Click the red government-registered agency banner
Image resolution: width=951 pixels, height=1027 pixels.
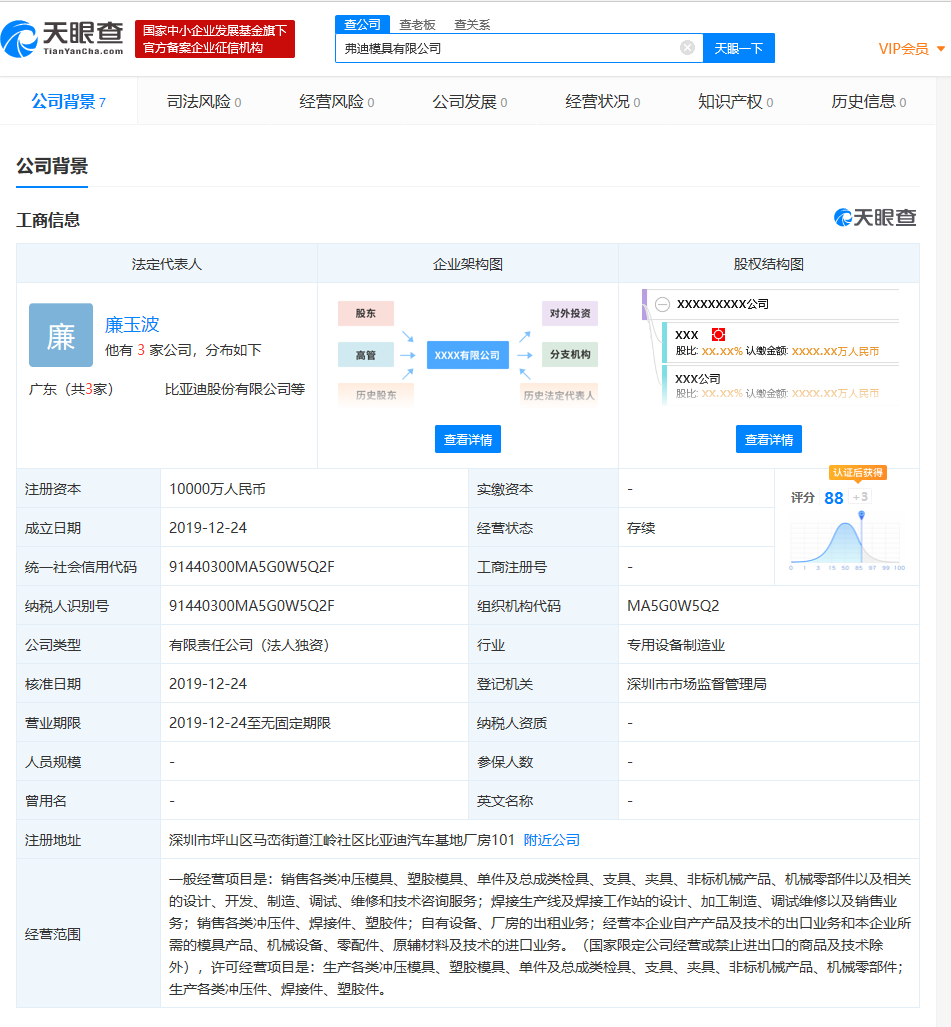[215, 39]
